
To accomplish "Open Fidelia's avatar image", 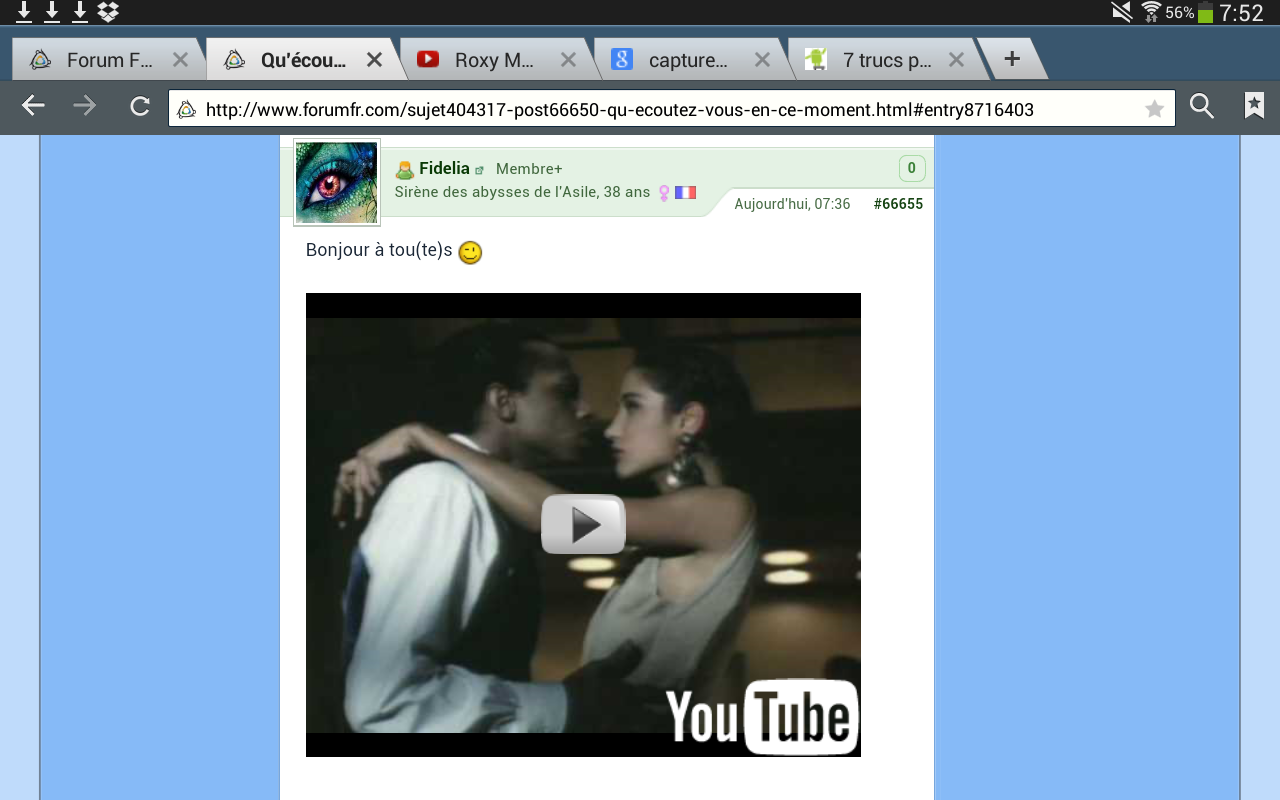I will click(x=337, y=182).
